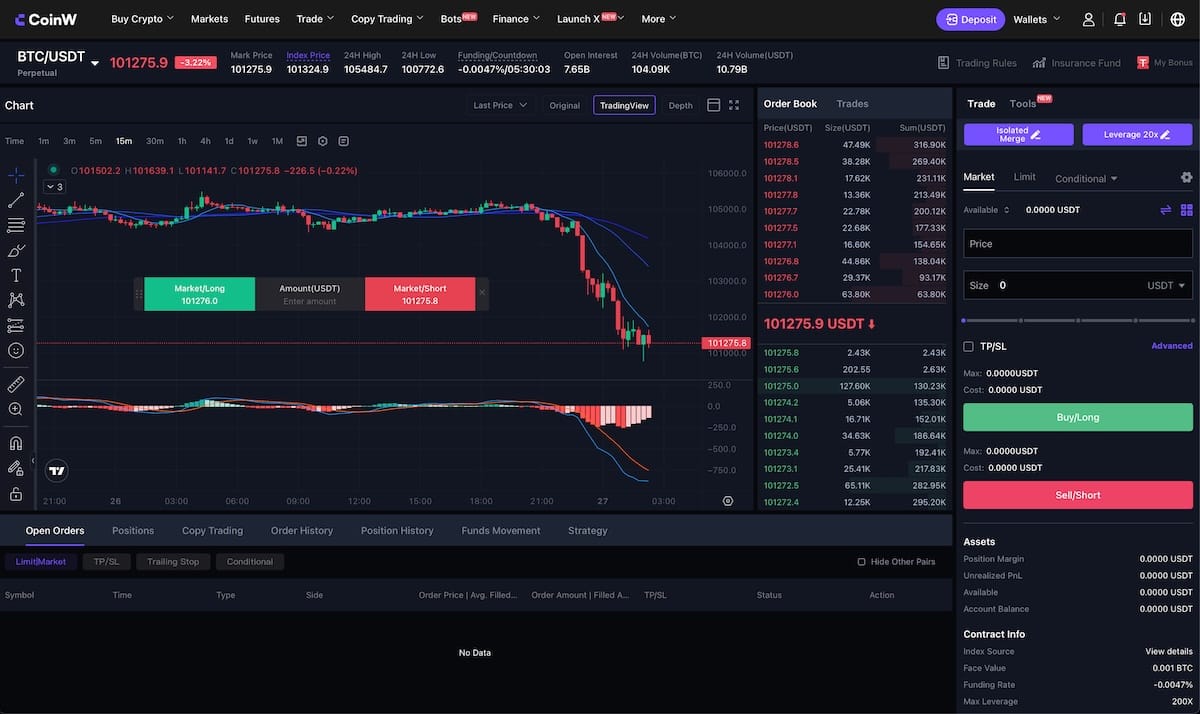The width and height of the screenshot is (1200, 714).
Task: Click the Deposit button
Action: 970,19
